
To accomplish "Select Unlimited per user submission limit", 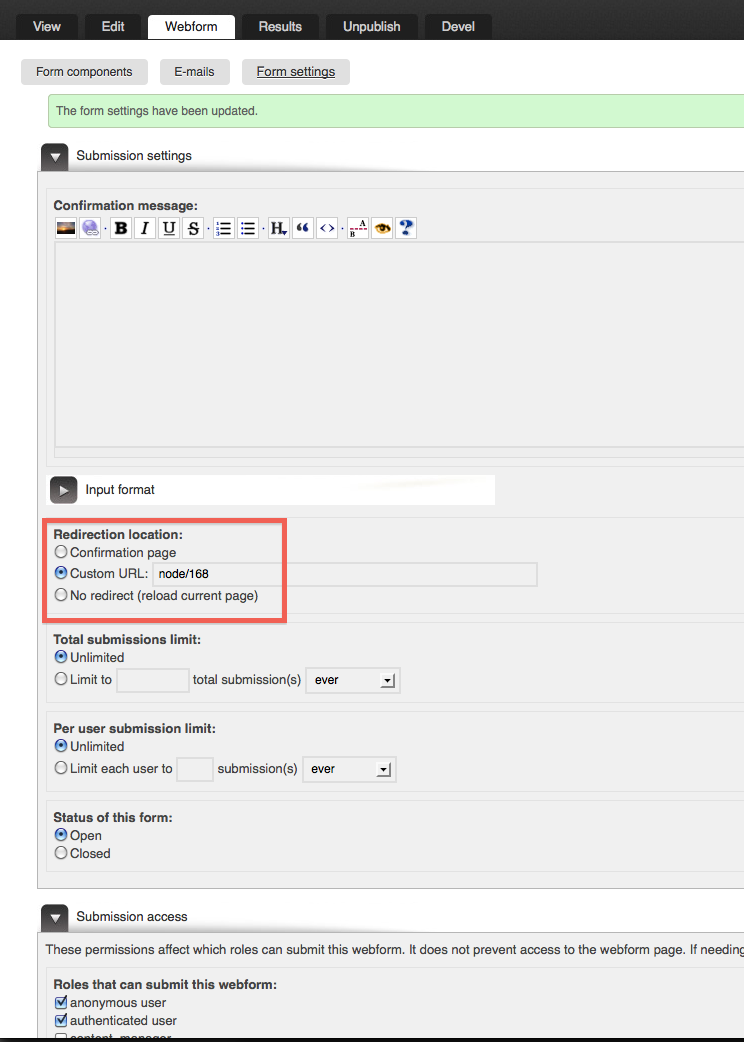I will pos(61,746).
